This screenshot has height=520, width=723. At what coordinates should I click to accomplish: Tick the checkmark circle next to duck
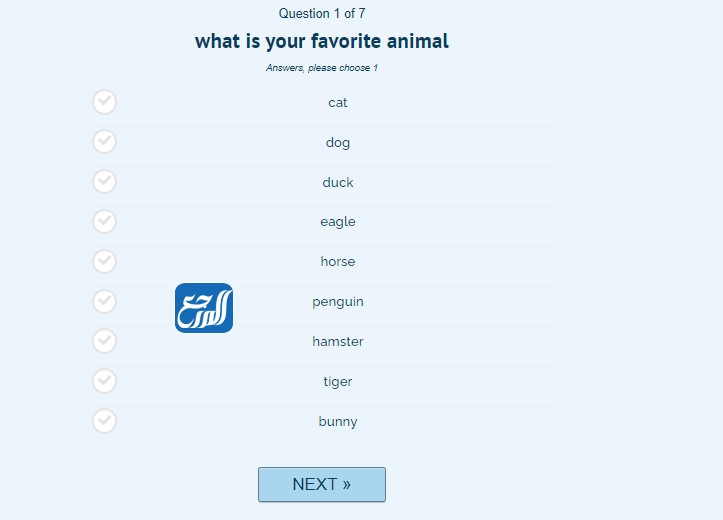point(104,182)
